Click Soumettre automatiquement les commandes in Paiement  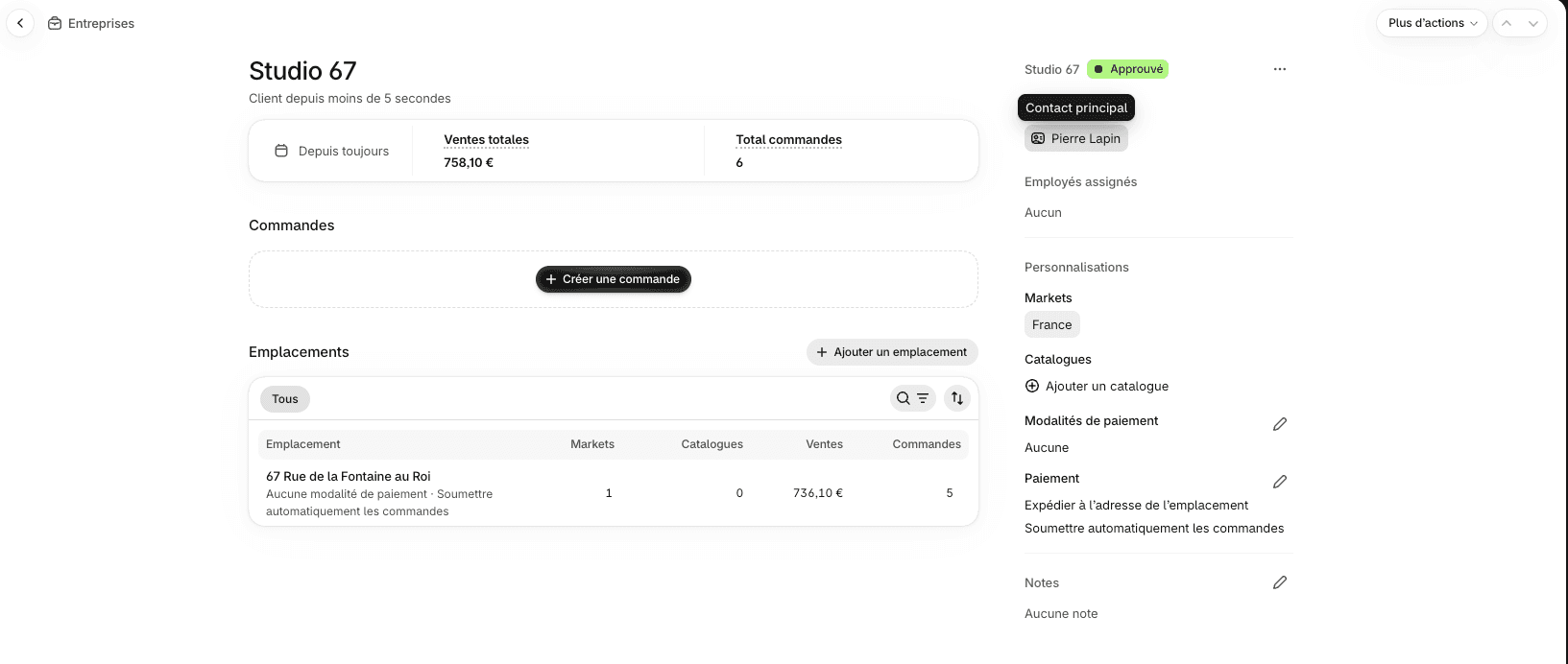[1154, 528]
